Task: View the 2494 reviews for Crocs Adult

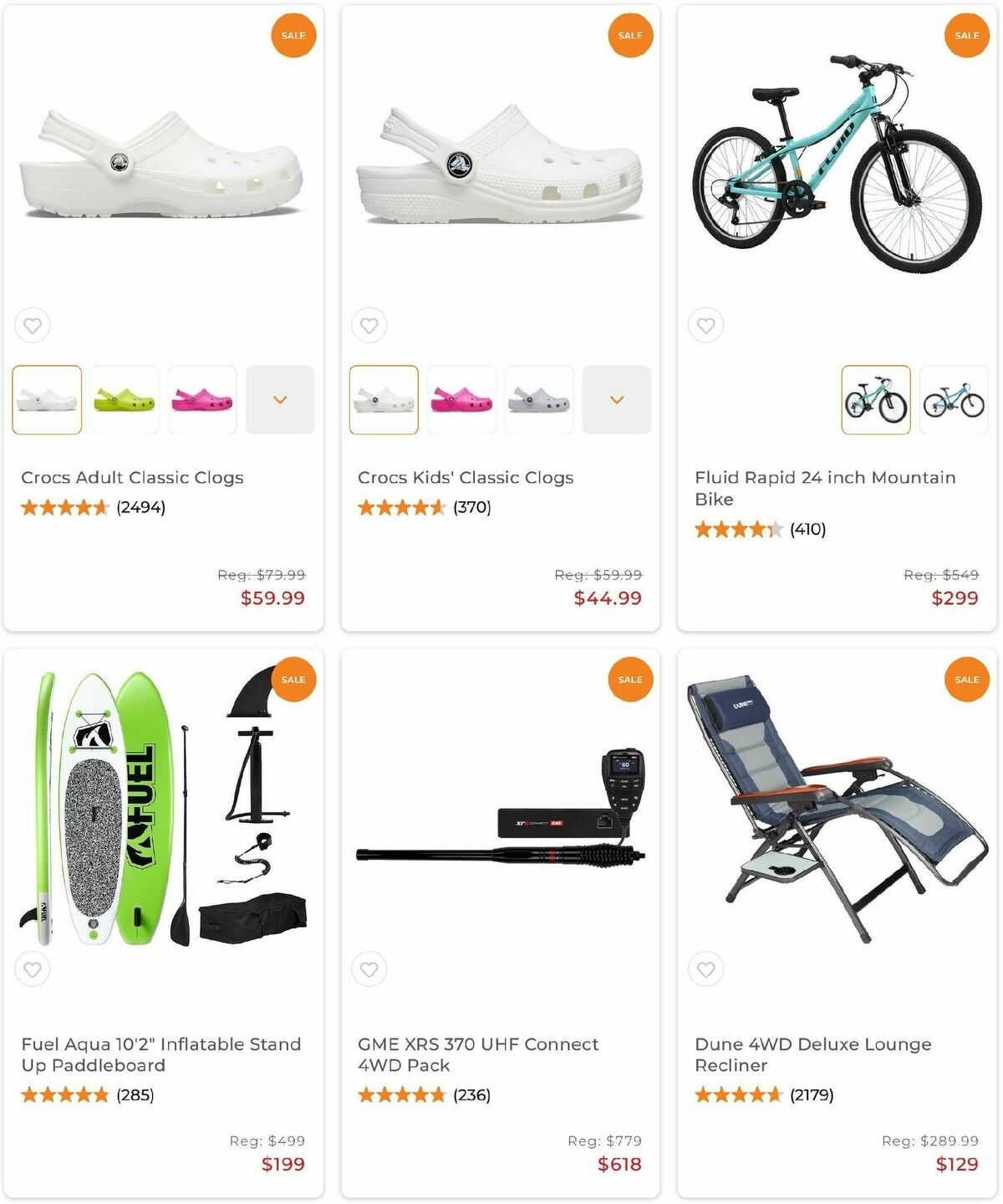Action: point(140,507)
